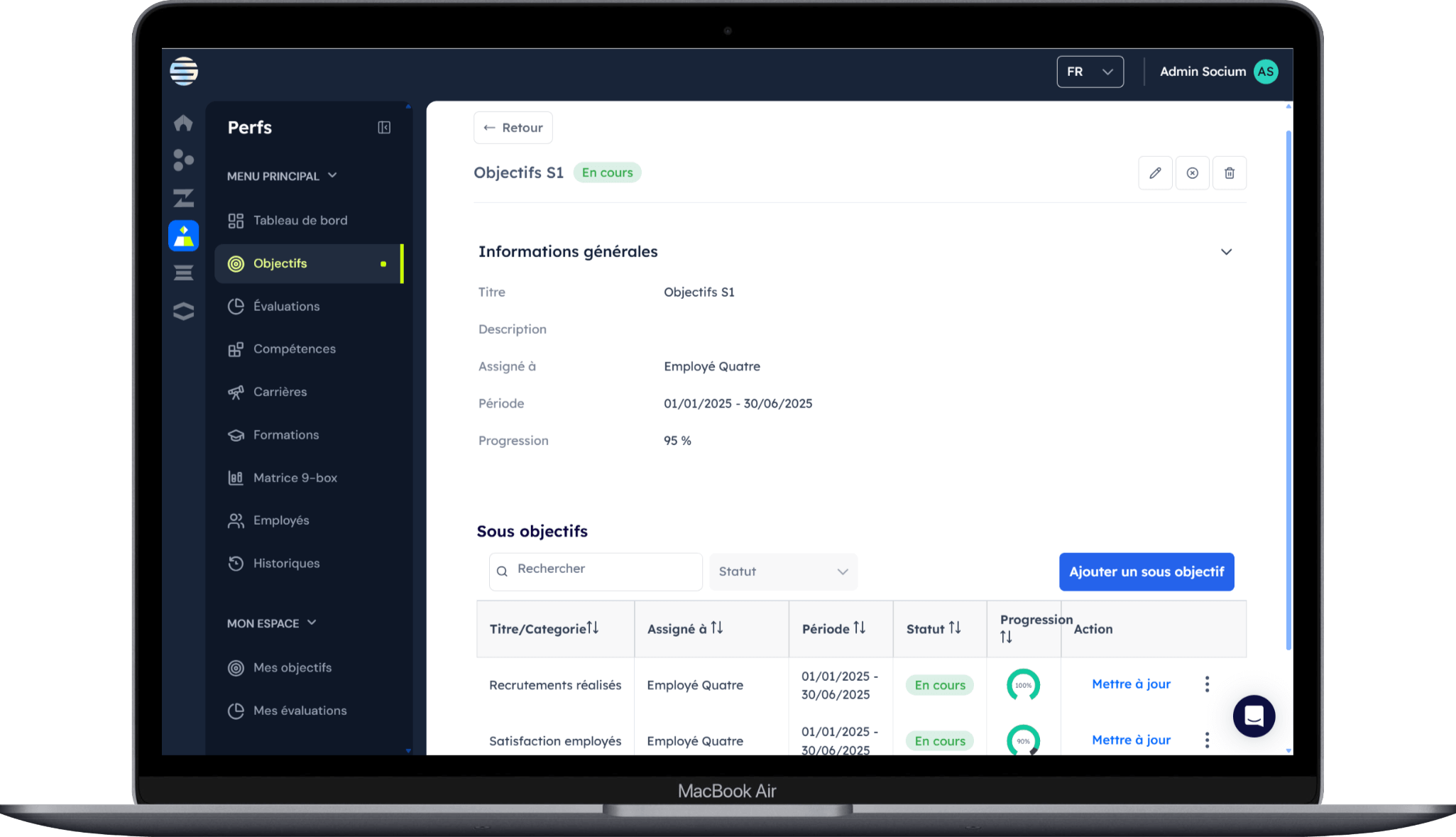Go to Matrice 9-box menu item
This screenshot has height=837, width=1456.
tap(295, 478)
